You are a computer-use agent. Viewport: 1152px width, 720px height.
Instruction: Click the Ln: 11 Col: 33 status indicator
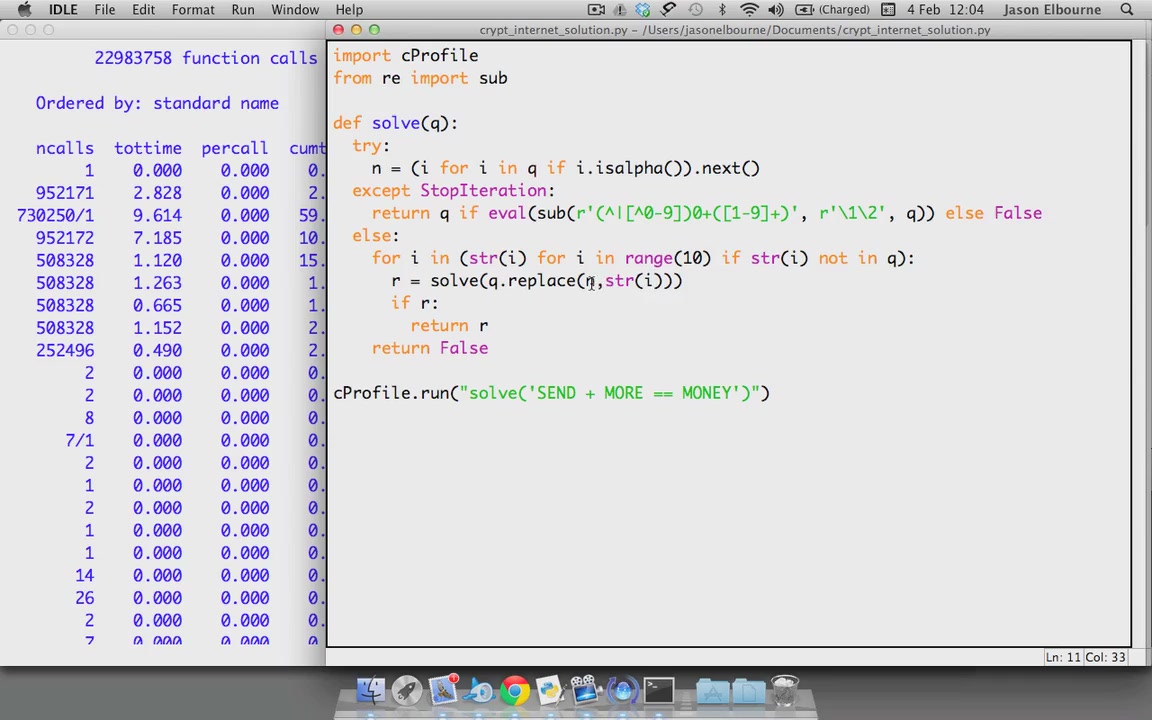click(1086, 657)
